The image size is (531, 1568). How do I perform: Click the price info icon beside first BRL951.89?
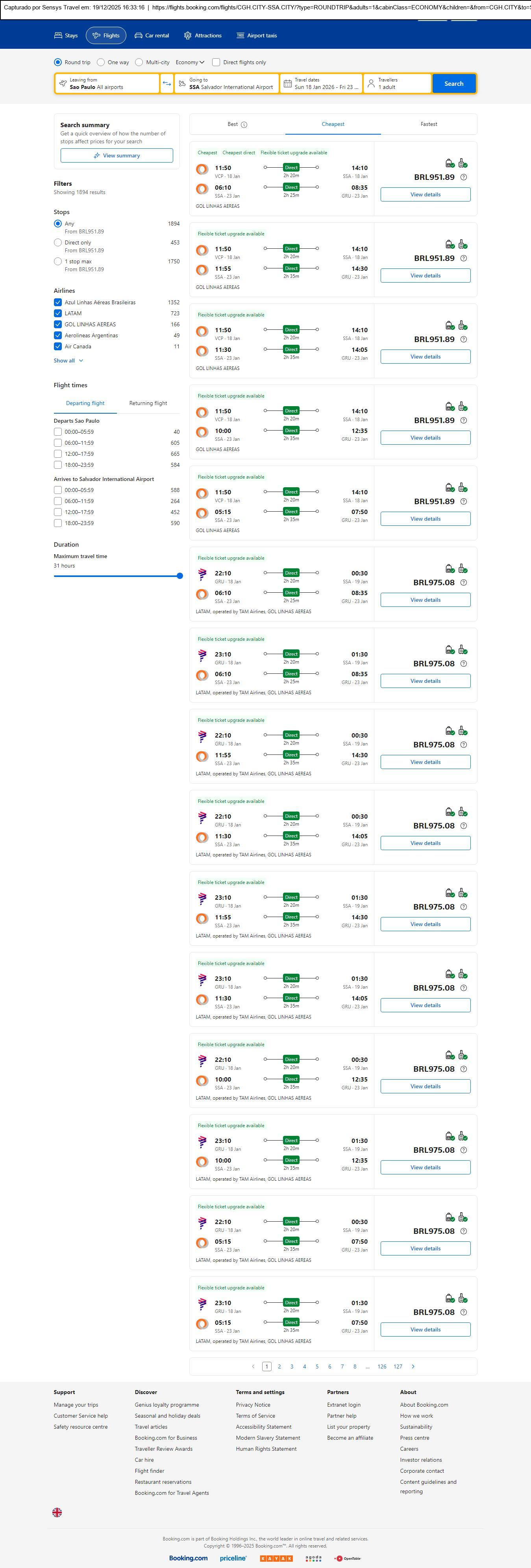pos(463,177)
